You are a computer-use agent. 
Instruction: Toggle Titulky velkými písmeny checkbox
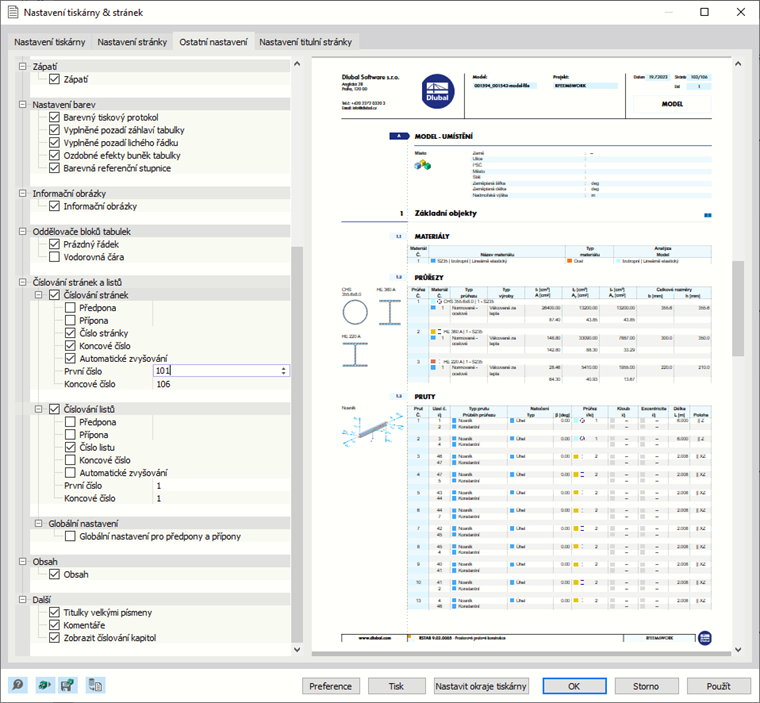point(54,612)
